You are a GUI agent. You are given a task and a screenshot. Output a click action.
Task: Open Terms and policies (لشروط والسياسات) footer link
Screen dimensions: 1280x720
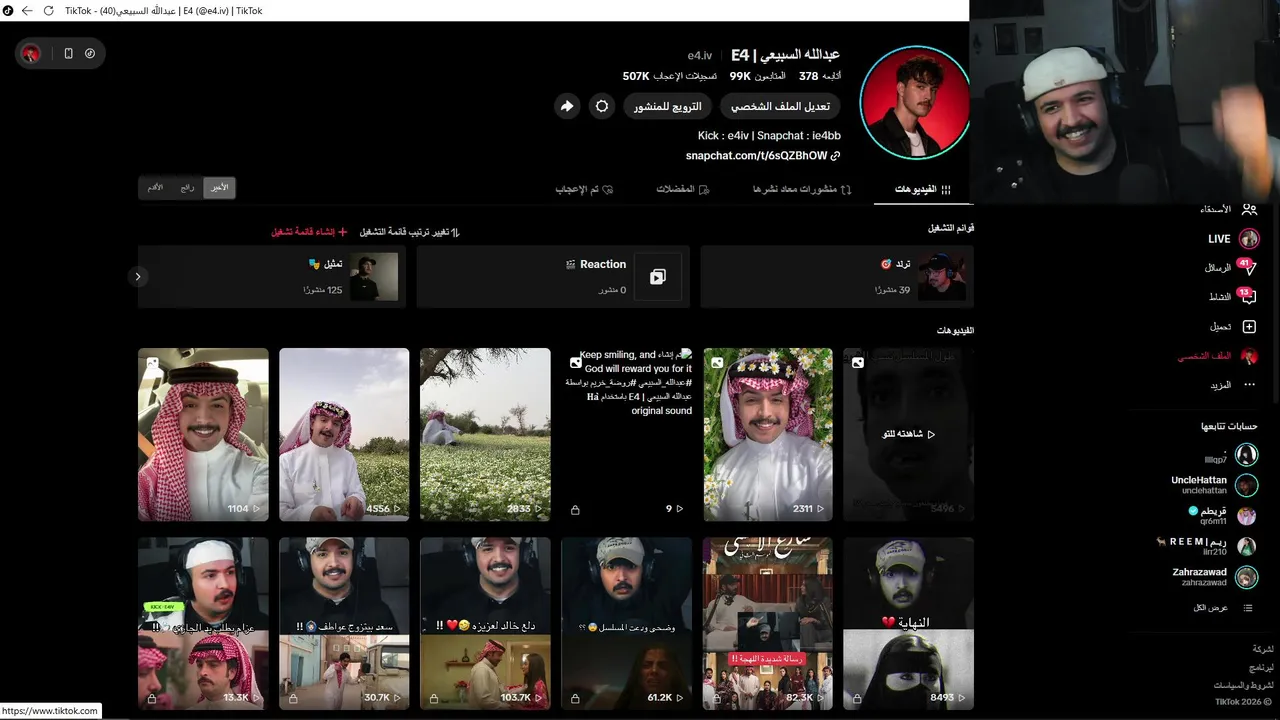pos(1243,685)
